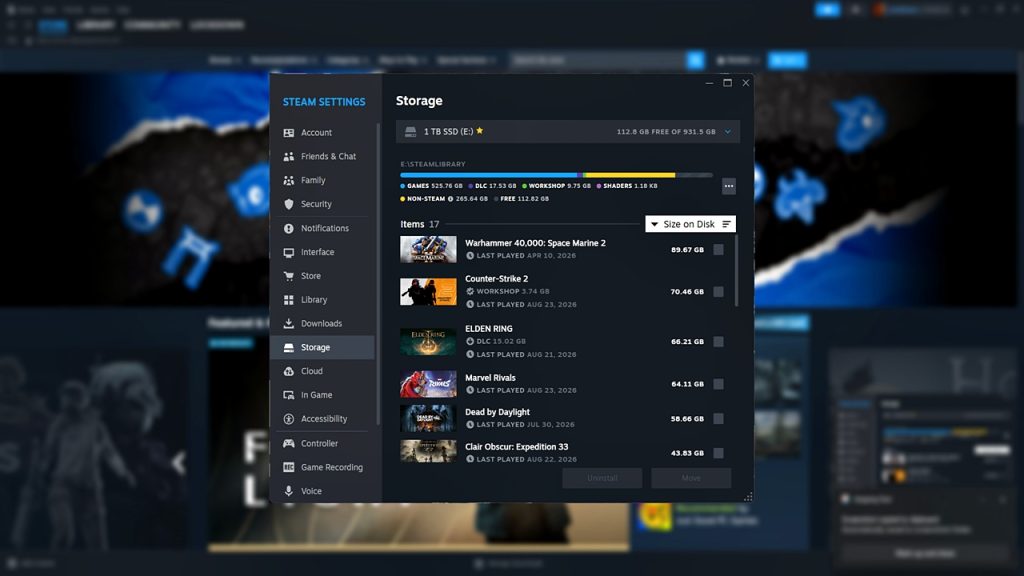The image size is (1024, 576).
Task: Click the Family group icon in sidebar
Action: [x=289, y=180]
